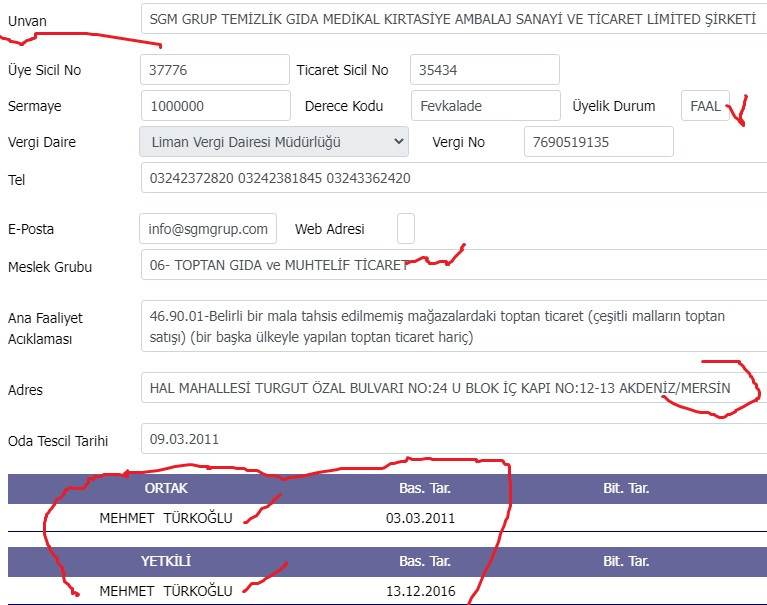Viewport: 767px width, 605px height.
Task: Click the Bit. Tar. header in YETKİLİ table
Action: coord(626,561)
